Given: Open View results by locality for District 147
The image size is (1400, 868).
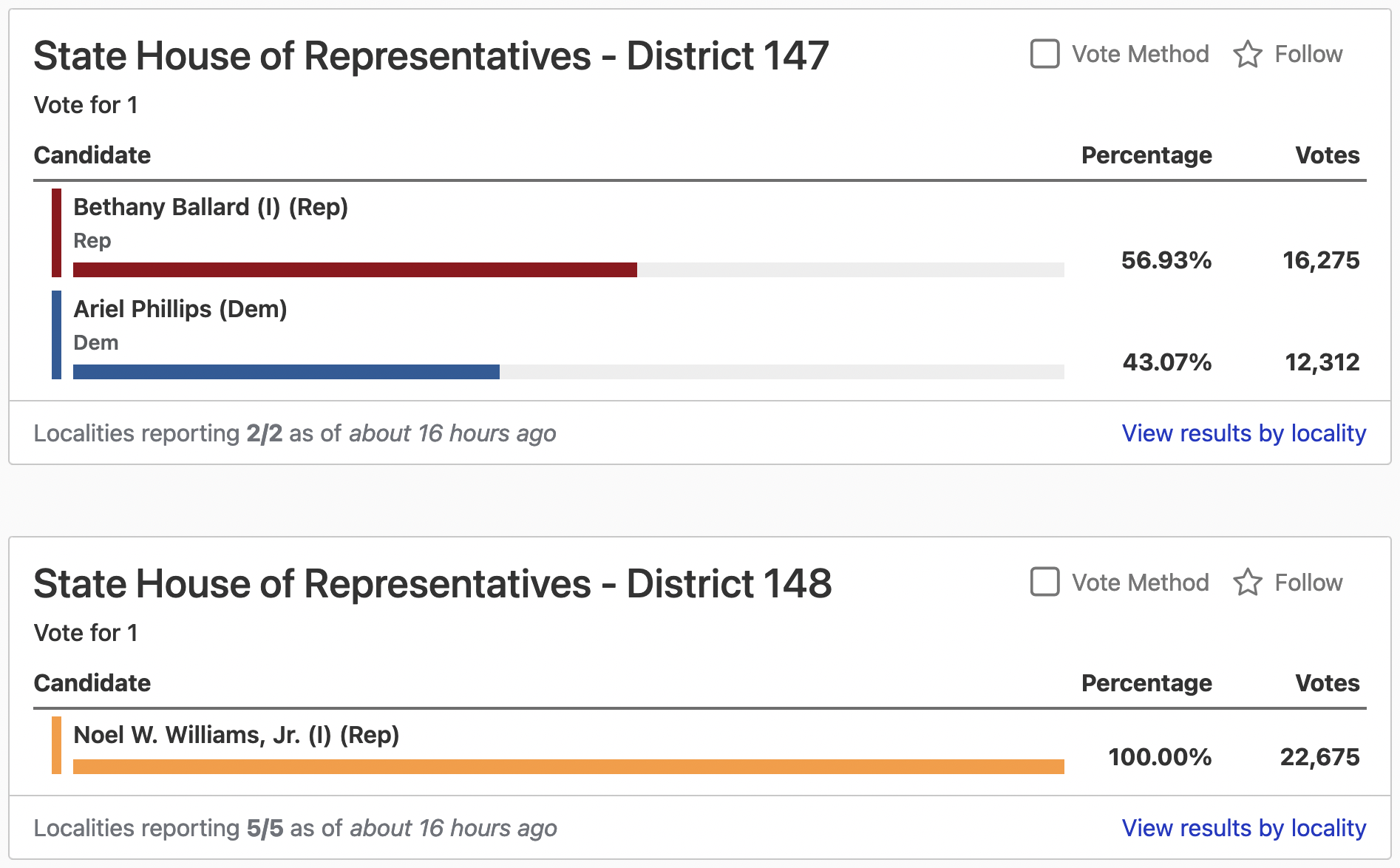Looking at the screenshot, I should 1244,433.
